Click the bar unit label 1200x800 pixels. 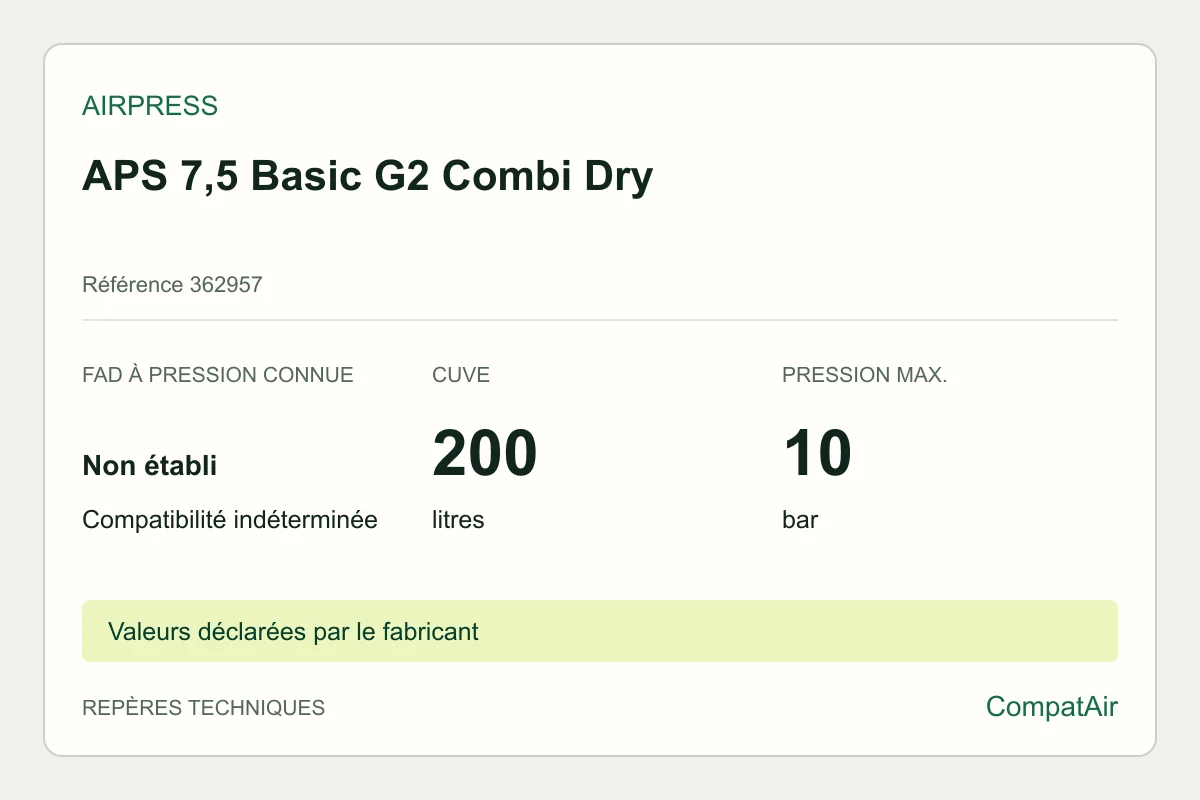[x=800, y=521]
